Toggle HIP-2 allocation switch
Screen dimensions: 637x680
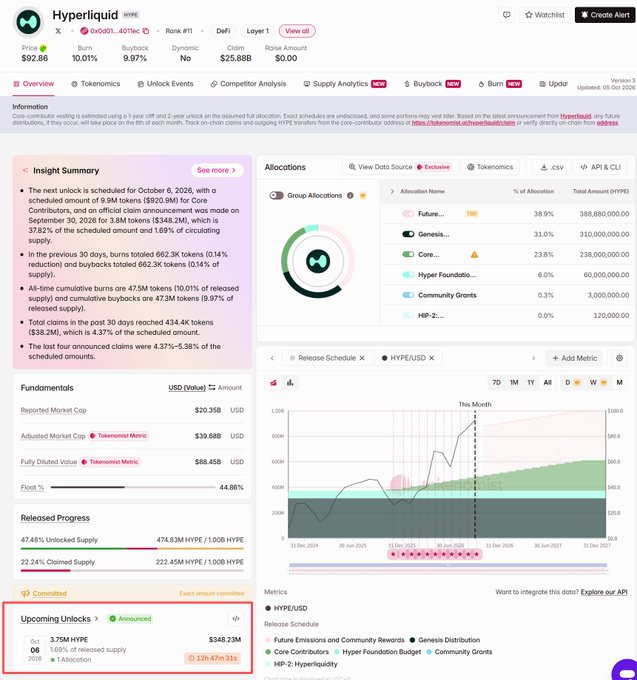408,315
